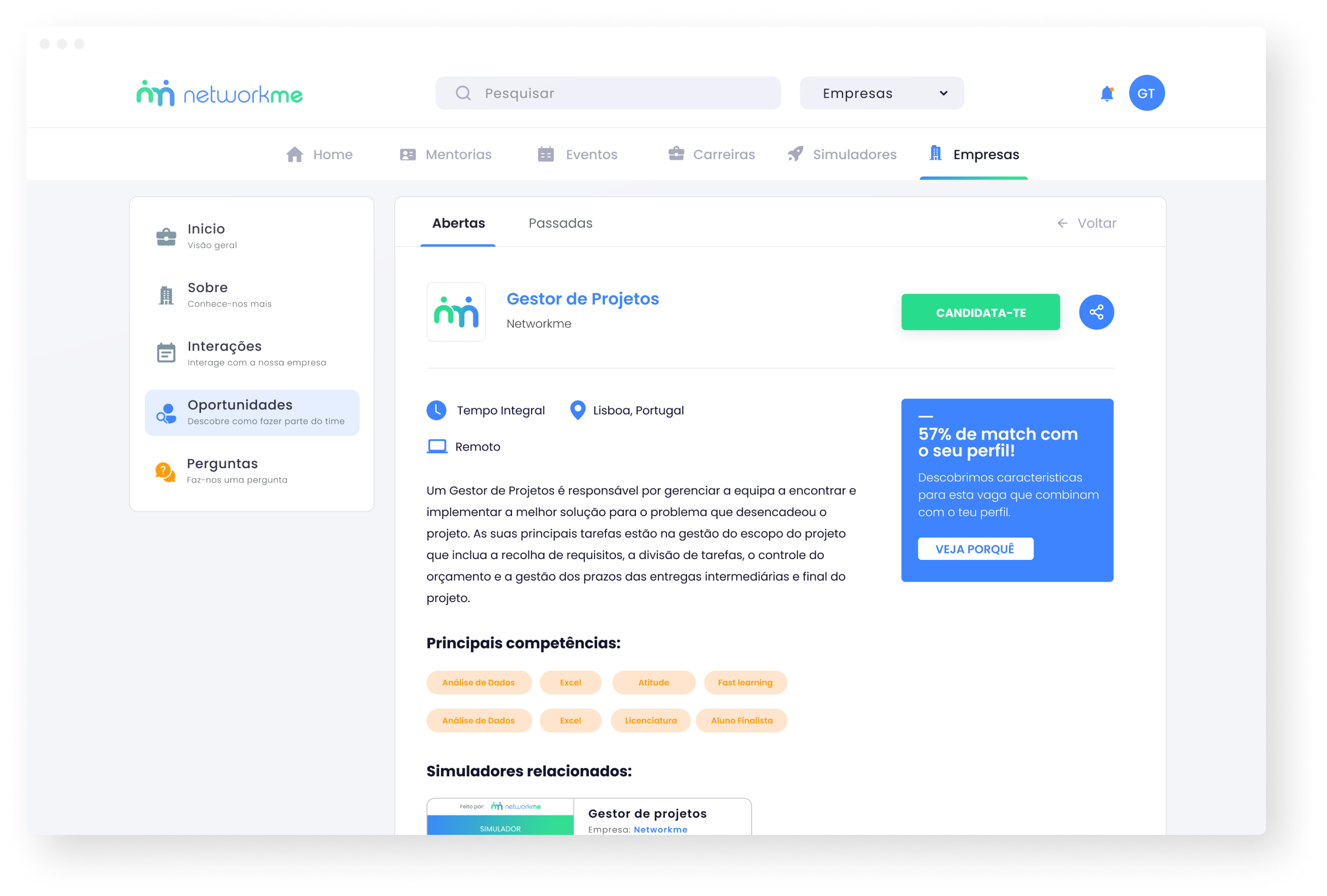
Task: Open Carreiras navigation item
Action: tap(711, 154)
